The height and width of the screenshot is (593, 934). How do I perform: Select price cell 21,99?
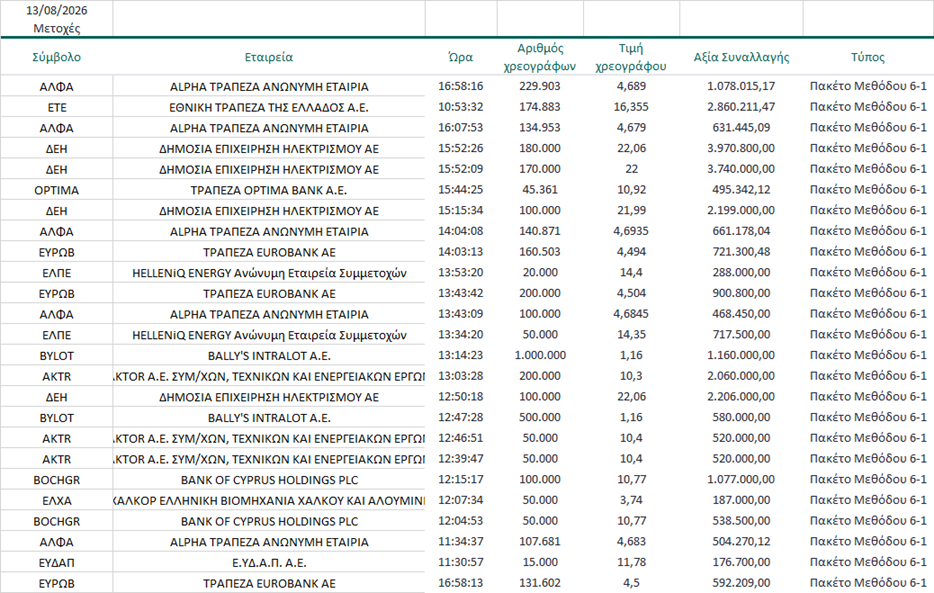coord(631,211)
